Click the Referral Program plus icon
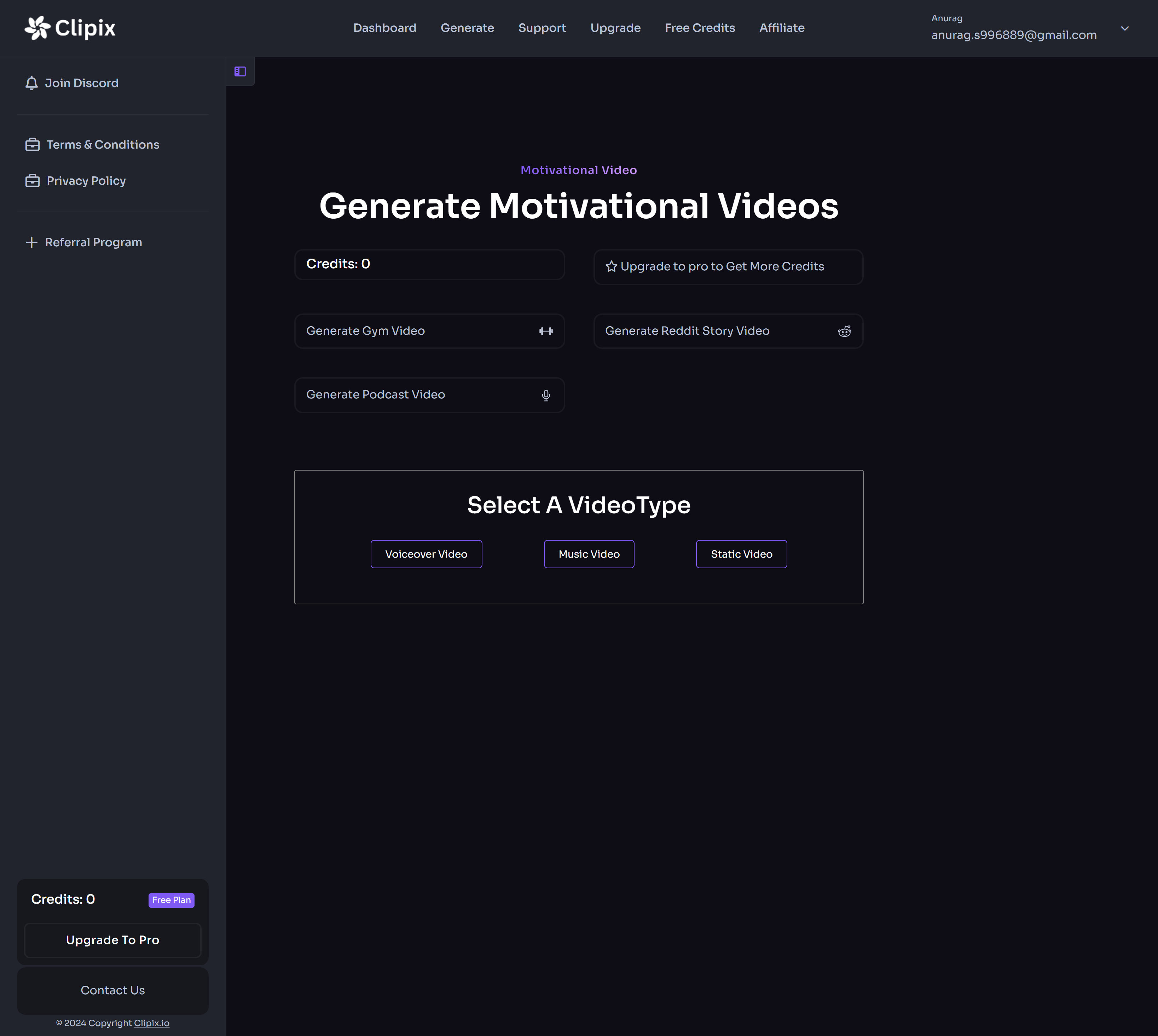1158x1036 pixels. (32, 242)
